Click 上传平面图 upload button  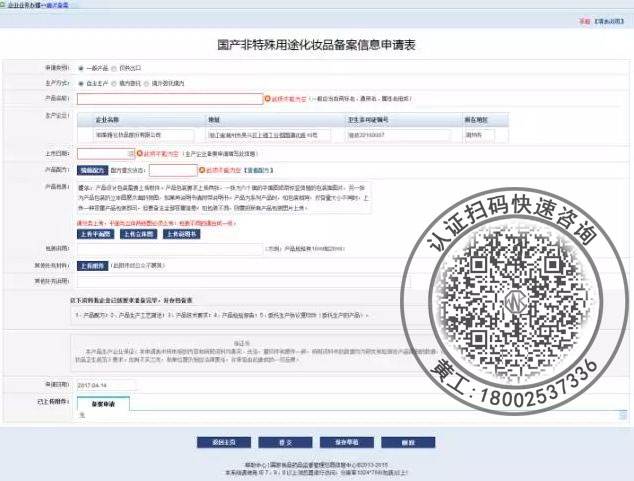tap(95, 234)
